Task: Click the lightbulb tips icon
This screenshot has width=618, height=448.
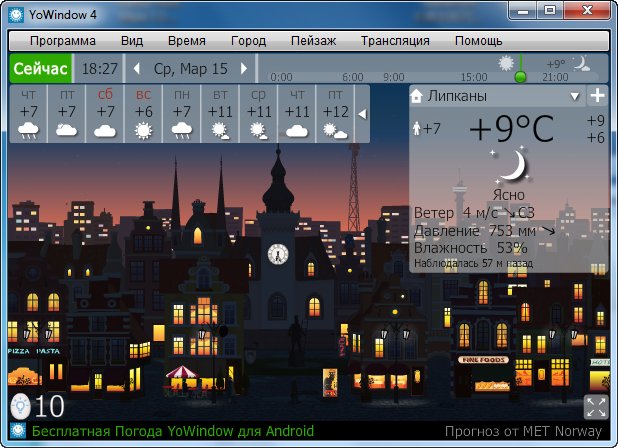Action: 20,406
